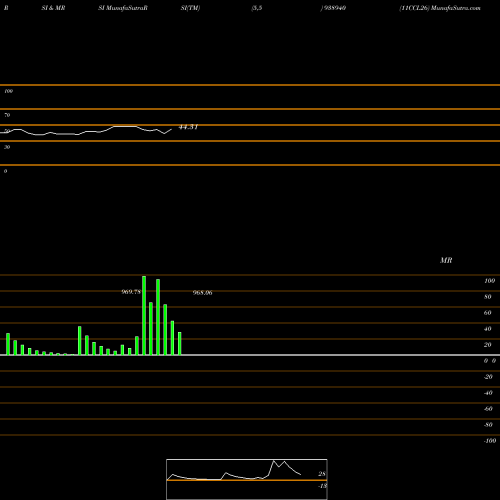Click the (11CCL26) MunafaSutra.com header text
The image size is (500, 500).
440,8
